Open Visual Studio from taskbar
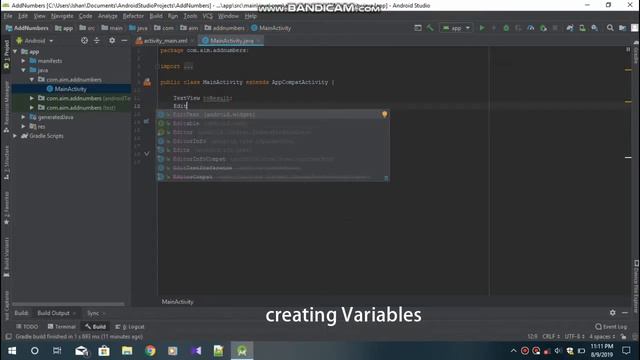The image size is (640, 360). pos(196,351)
